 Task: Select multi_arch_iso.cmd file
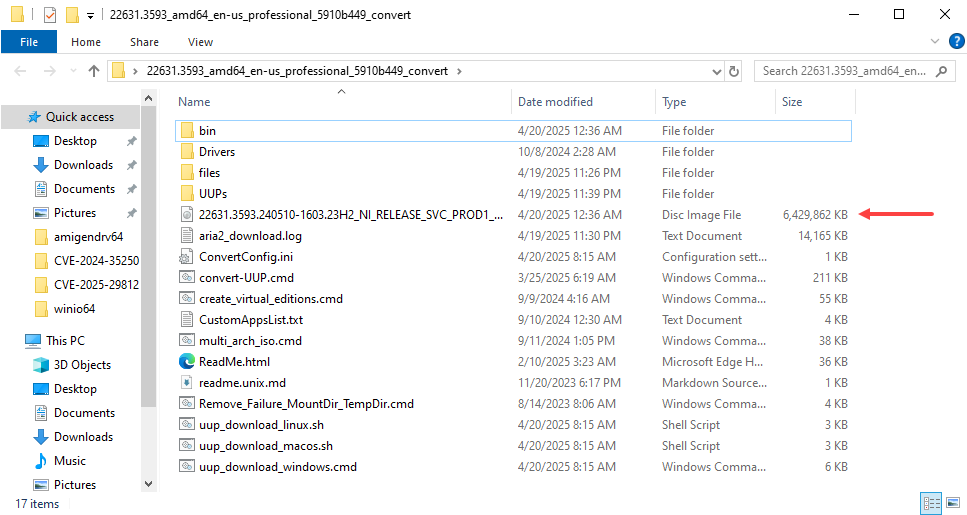point(513,340)
